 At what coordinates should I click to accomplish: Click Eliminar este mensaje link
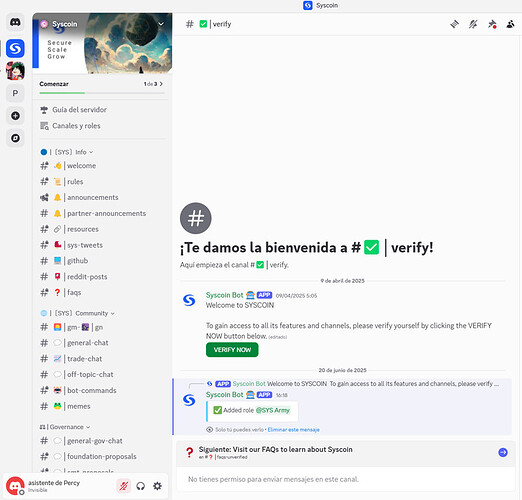click(293, 430)
